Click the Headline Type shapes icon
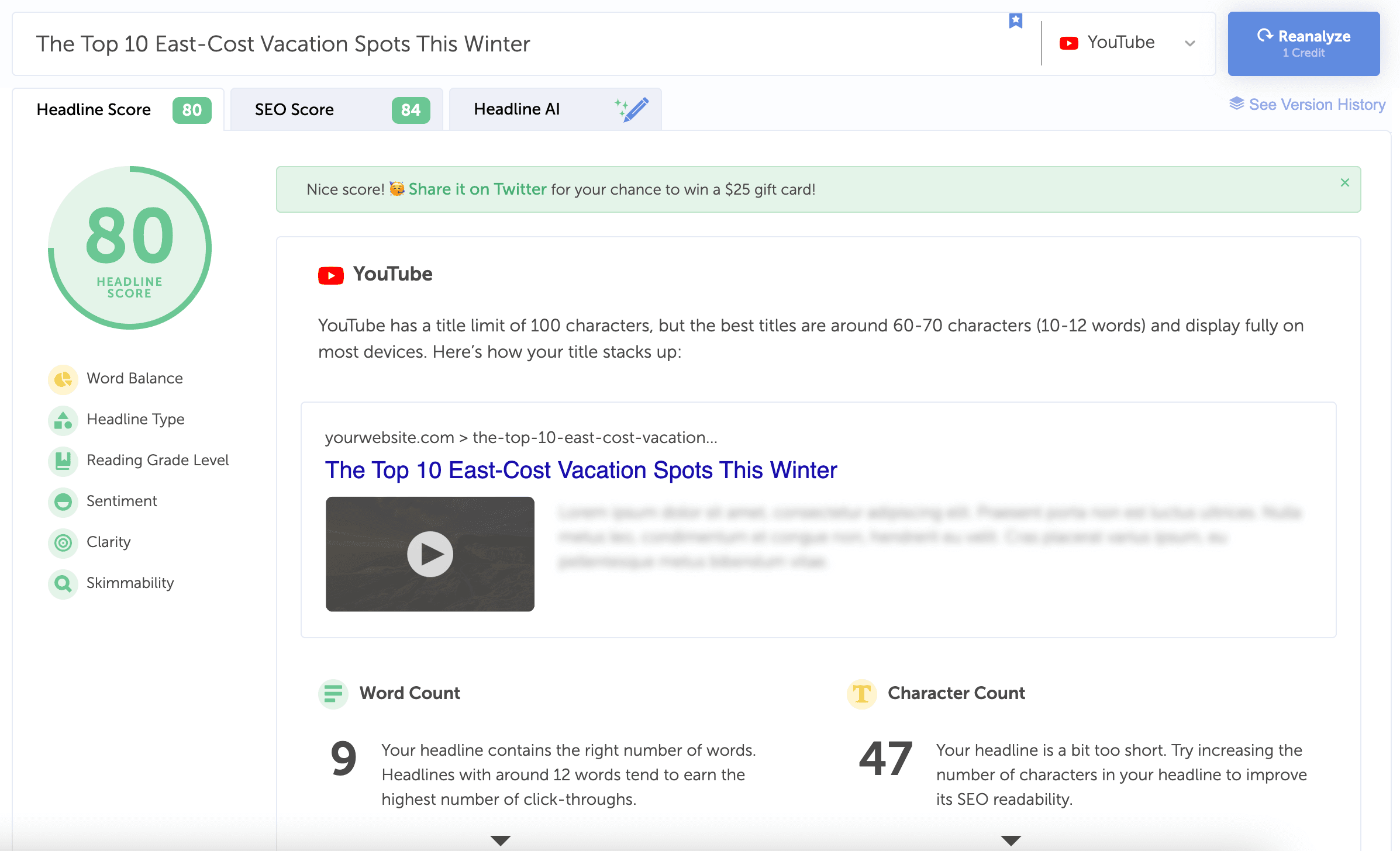This screenshot has height=851, width=1400. click(63, 420)
